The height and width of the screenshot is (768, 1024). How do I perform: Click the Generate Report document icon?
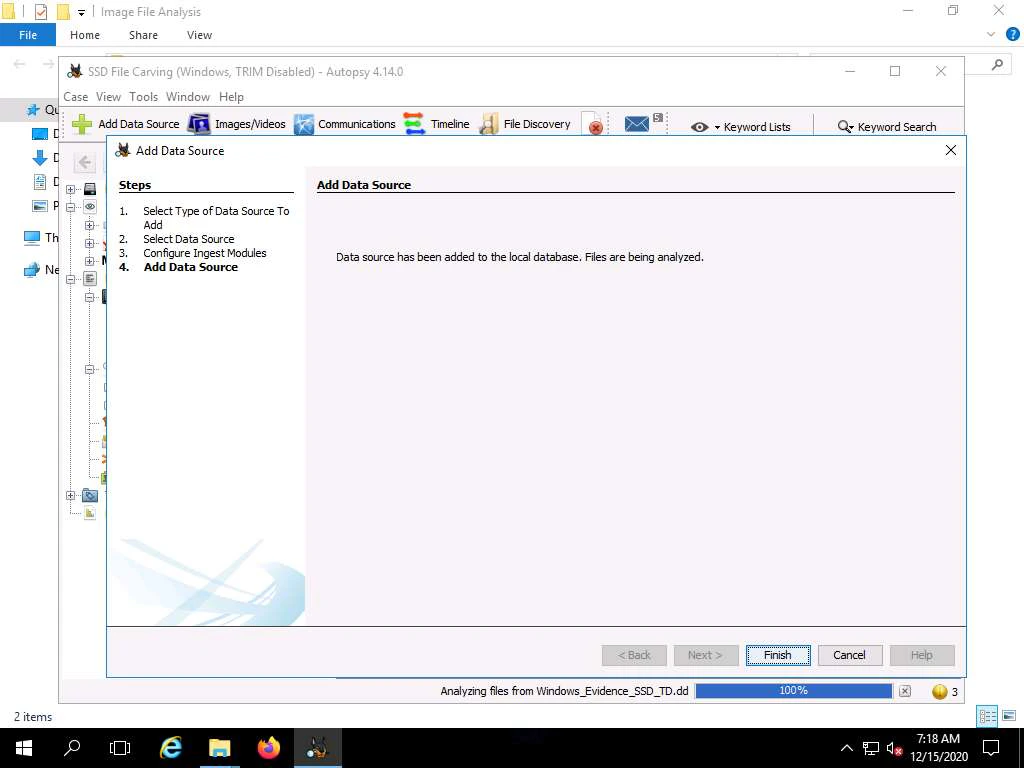click(593, 124)
